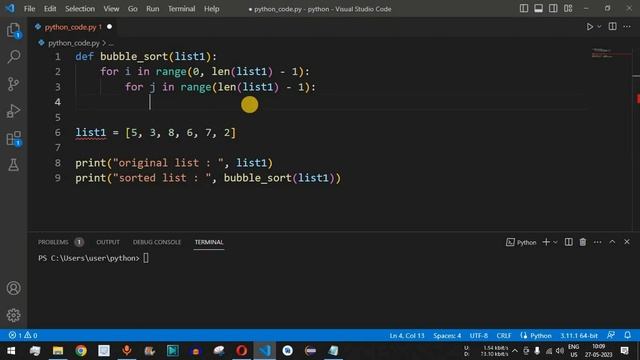
Task: Click python_code.py in the breadcrumb
Action: (73, 43)
